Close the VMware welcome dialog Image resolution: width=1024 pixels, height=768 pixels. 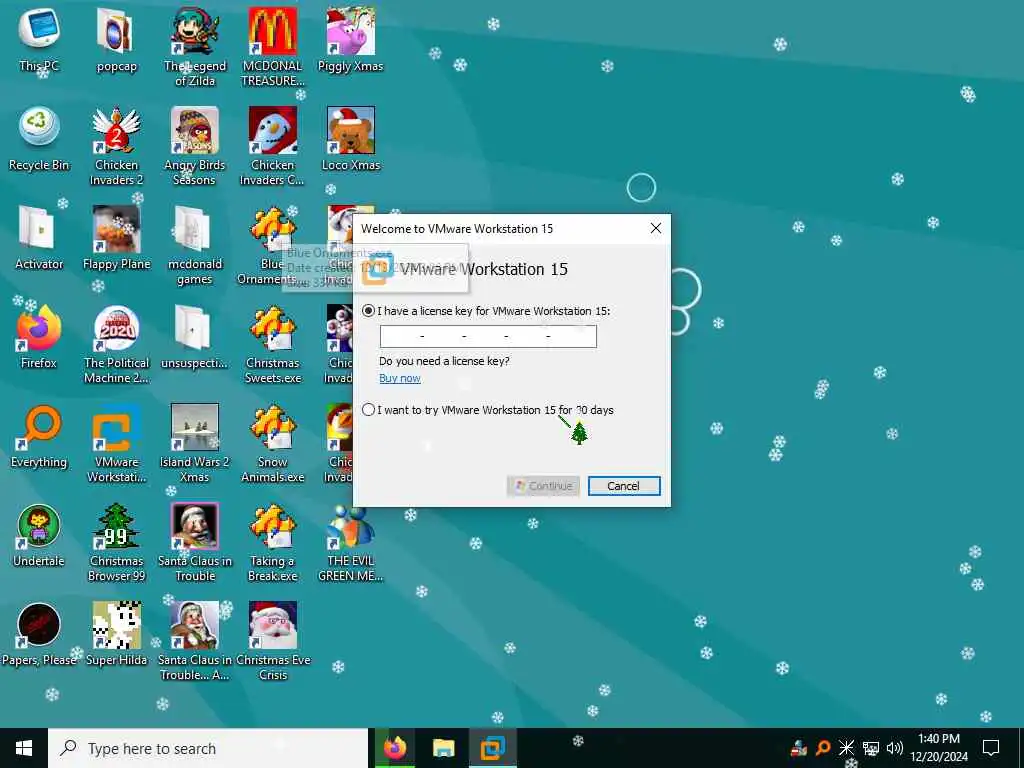click(656, 228)
